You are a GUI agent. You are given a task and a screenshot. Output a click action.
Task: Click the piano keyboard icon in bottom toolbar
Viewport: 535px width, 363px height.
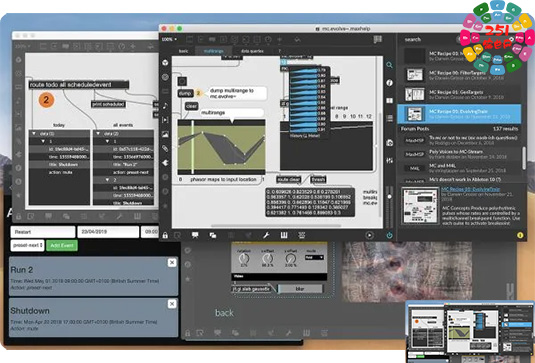[x=284, y=235]
